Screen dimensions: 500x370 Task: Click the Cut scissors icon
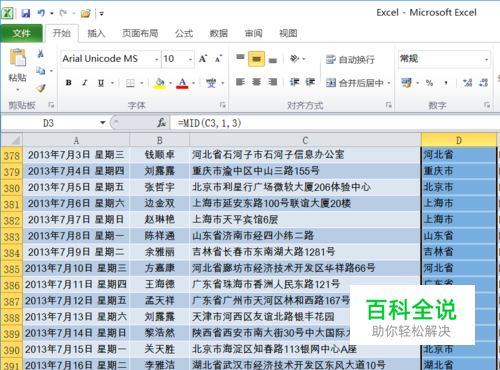(41, 54)
